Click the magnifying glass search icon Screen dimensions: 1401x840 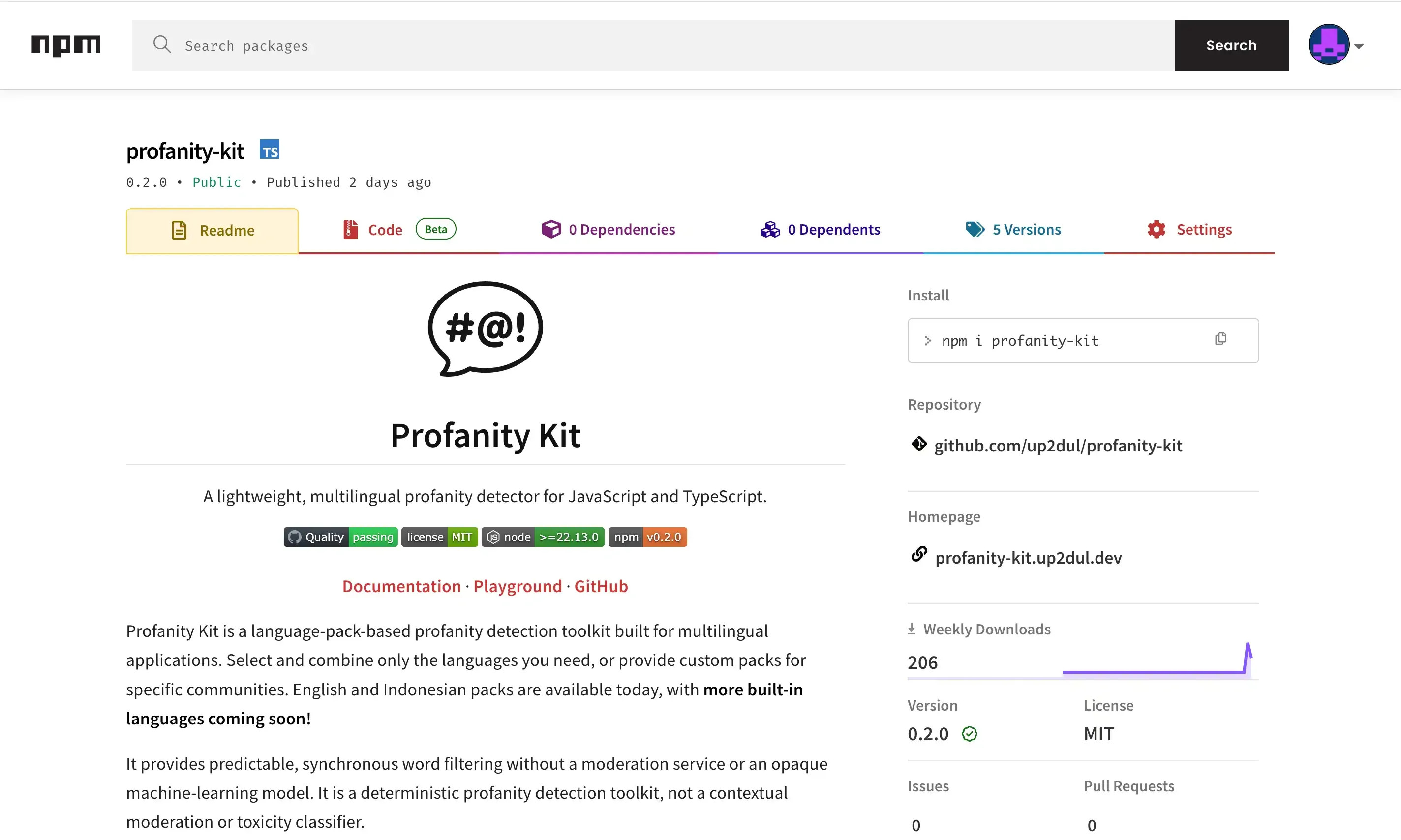click(x=162, y=44)
